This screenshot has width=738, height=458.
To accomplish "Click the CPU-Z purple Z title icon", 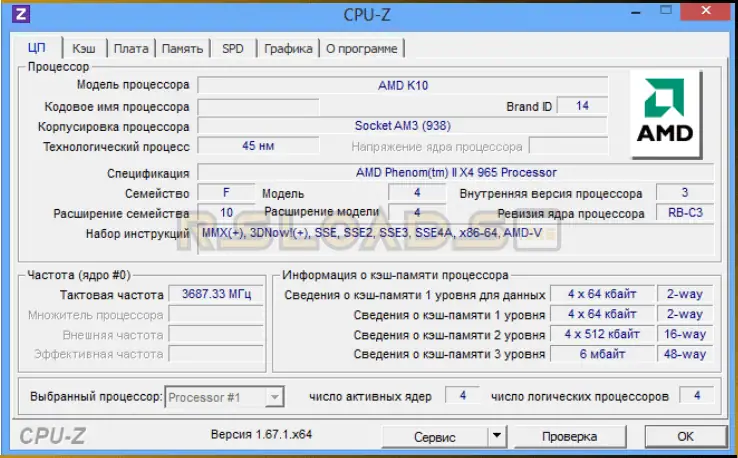I will (21, 14).
